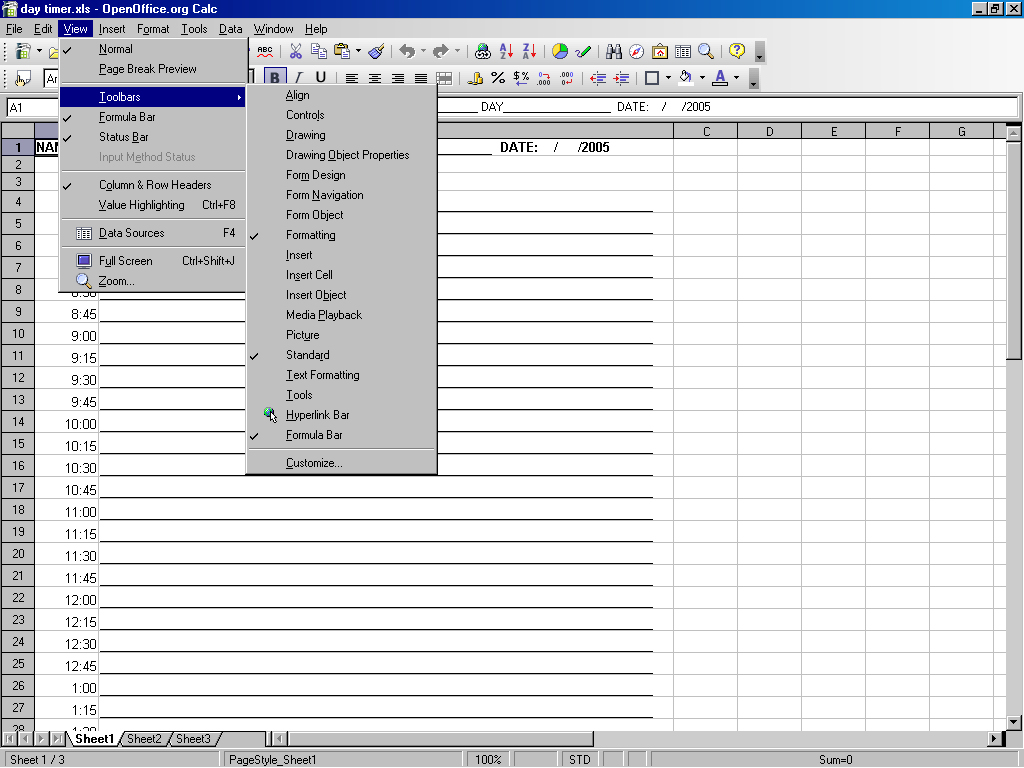Apply Currency number format icon
The height and width of the screenshot is (768, 1024).
(475, 78)
